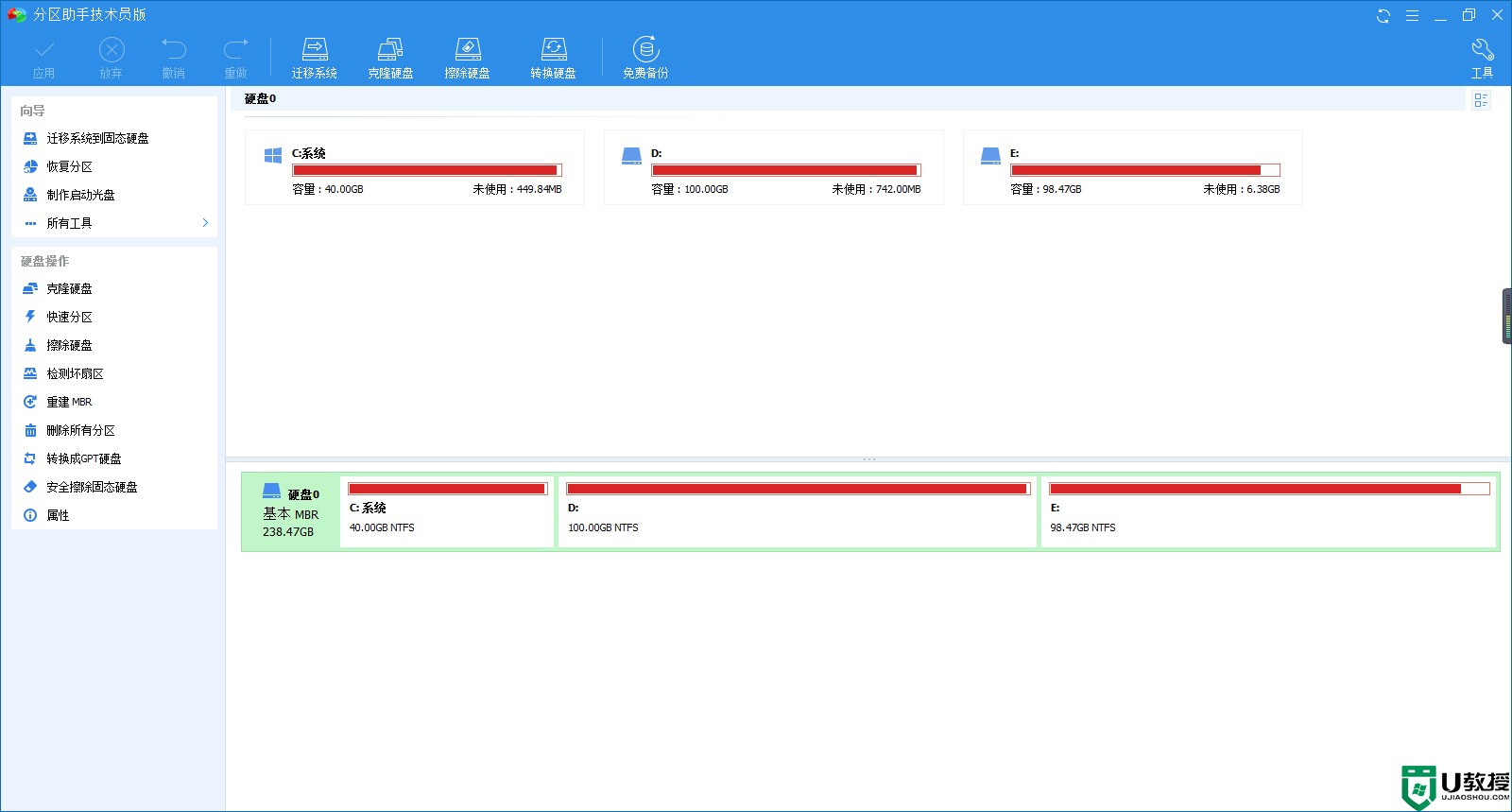Click the 硬盘0 header label

pos(260,98)
